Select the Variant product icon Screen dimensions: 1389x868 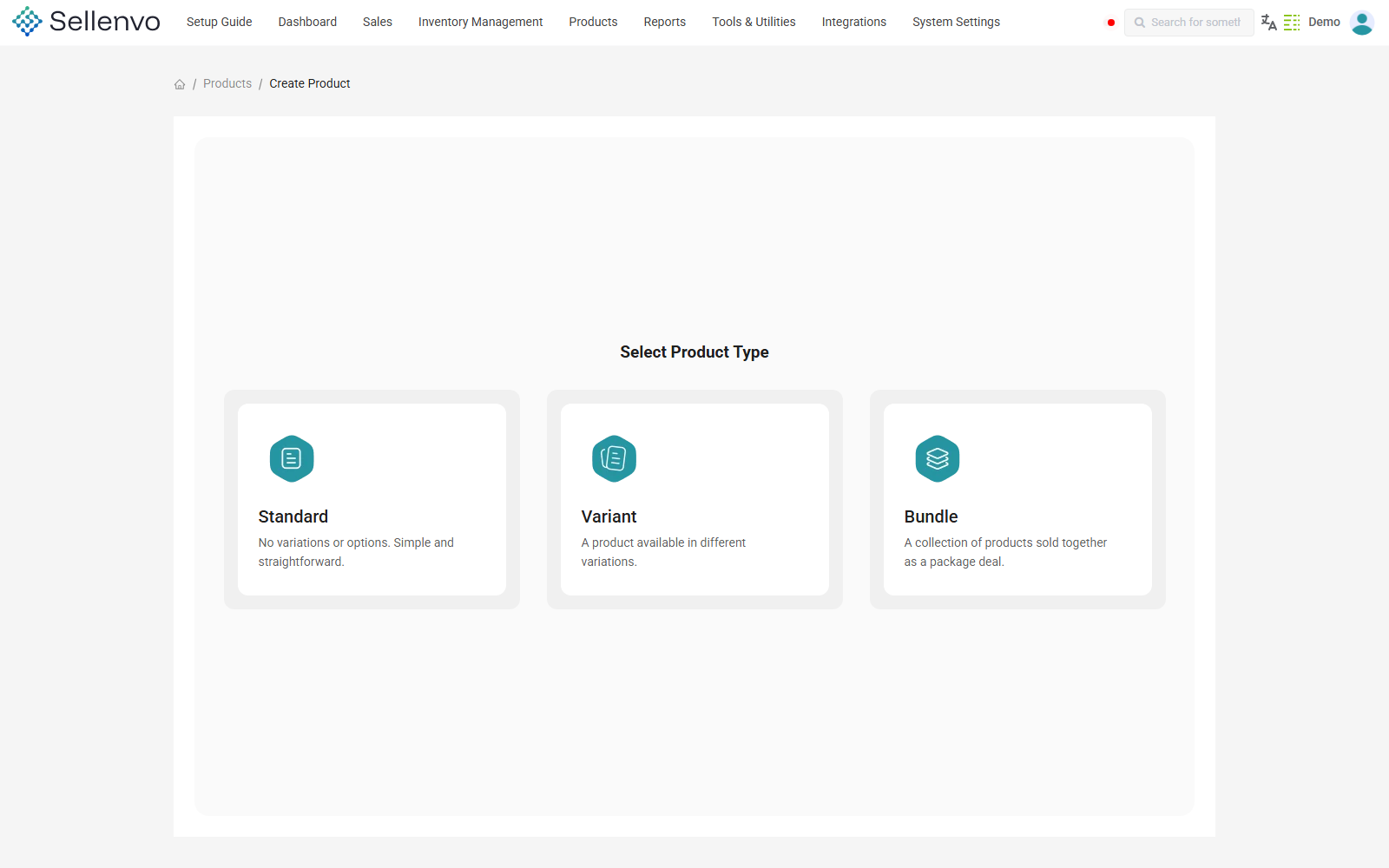pyautogui.click(x=615, y=458)
